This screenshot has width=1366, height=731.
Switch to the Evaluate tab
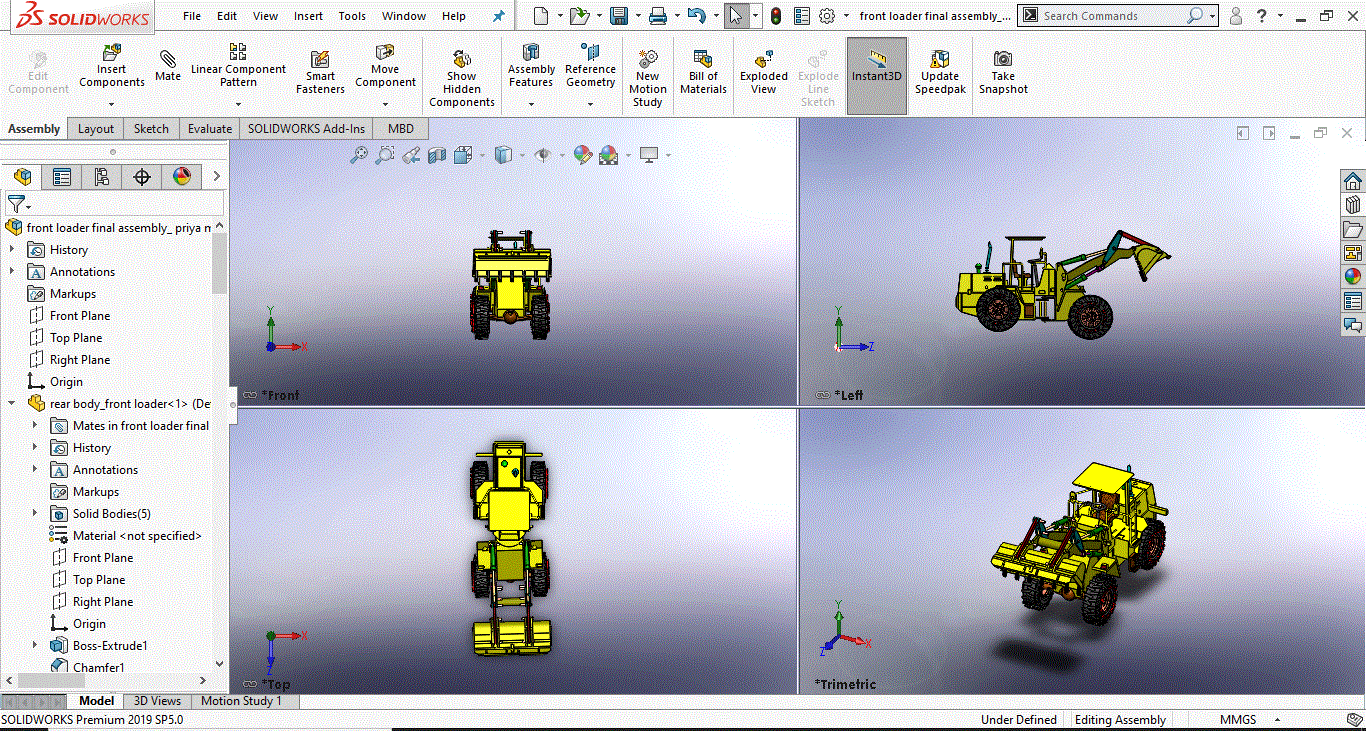click(x=210, y=129)
